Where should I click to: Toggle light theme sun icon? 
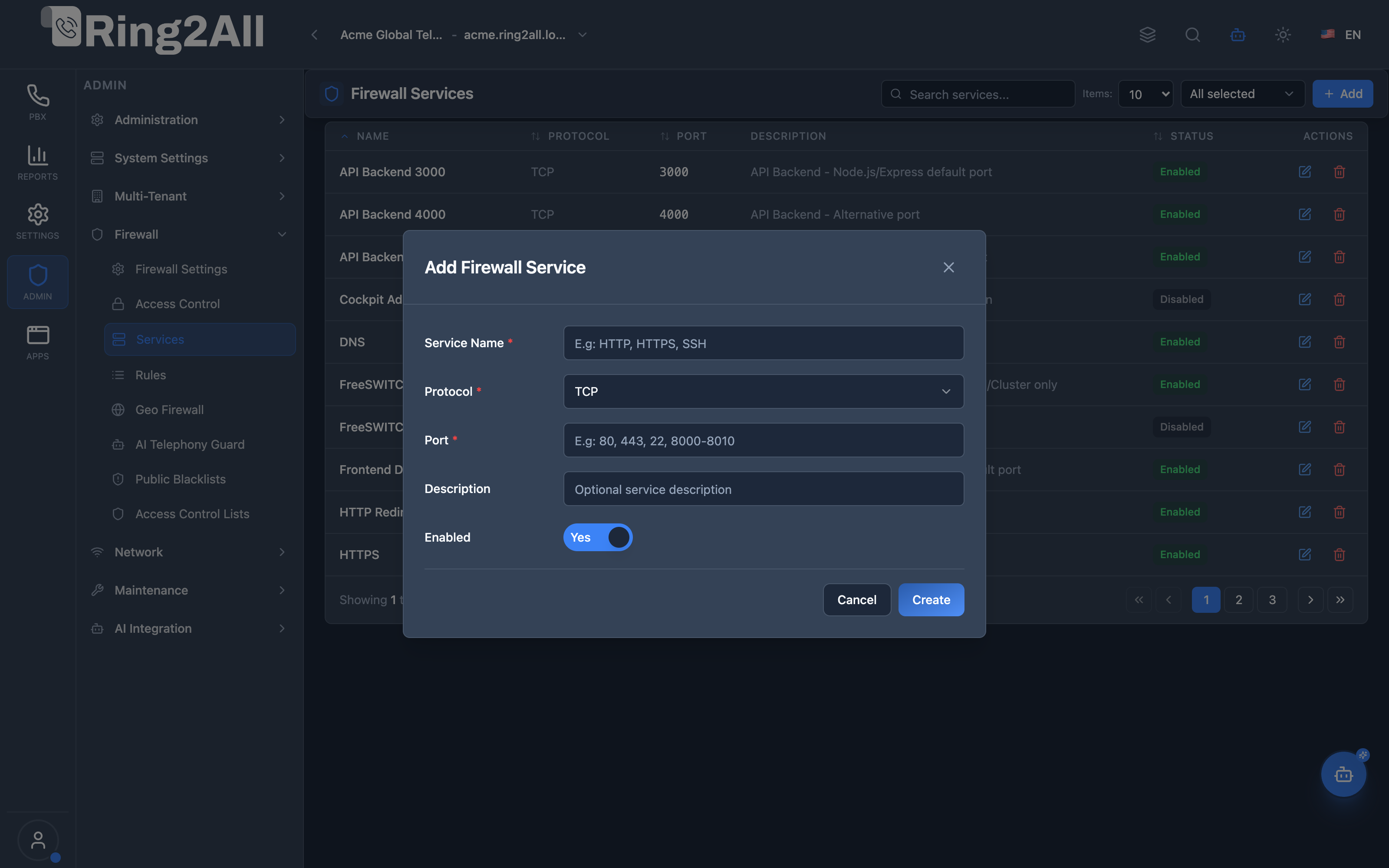(1283, 34)
